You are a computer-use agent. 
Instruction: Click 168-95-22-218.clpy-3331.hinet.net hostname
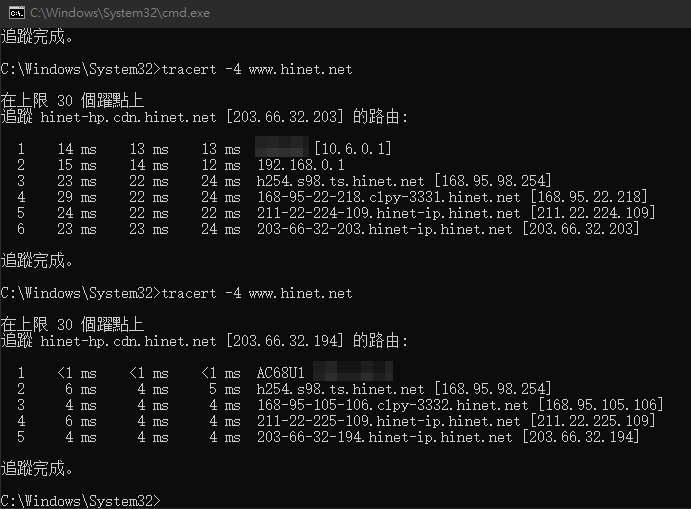389,197
